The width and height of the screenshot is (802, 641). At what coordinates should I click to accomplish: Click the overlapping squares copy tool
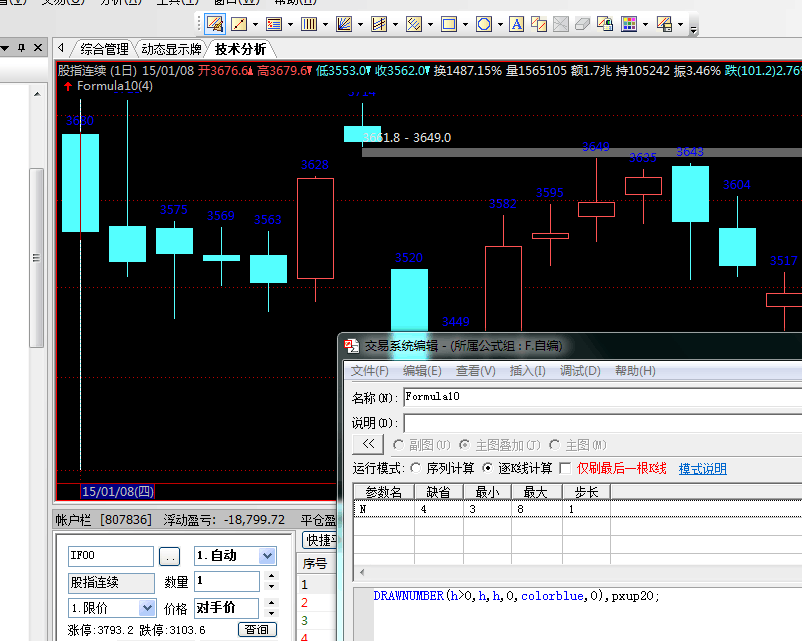coord(539,24)
